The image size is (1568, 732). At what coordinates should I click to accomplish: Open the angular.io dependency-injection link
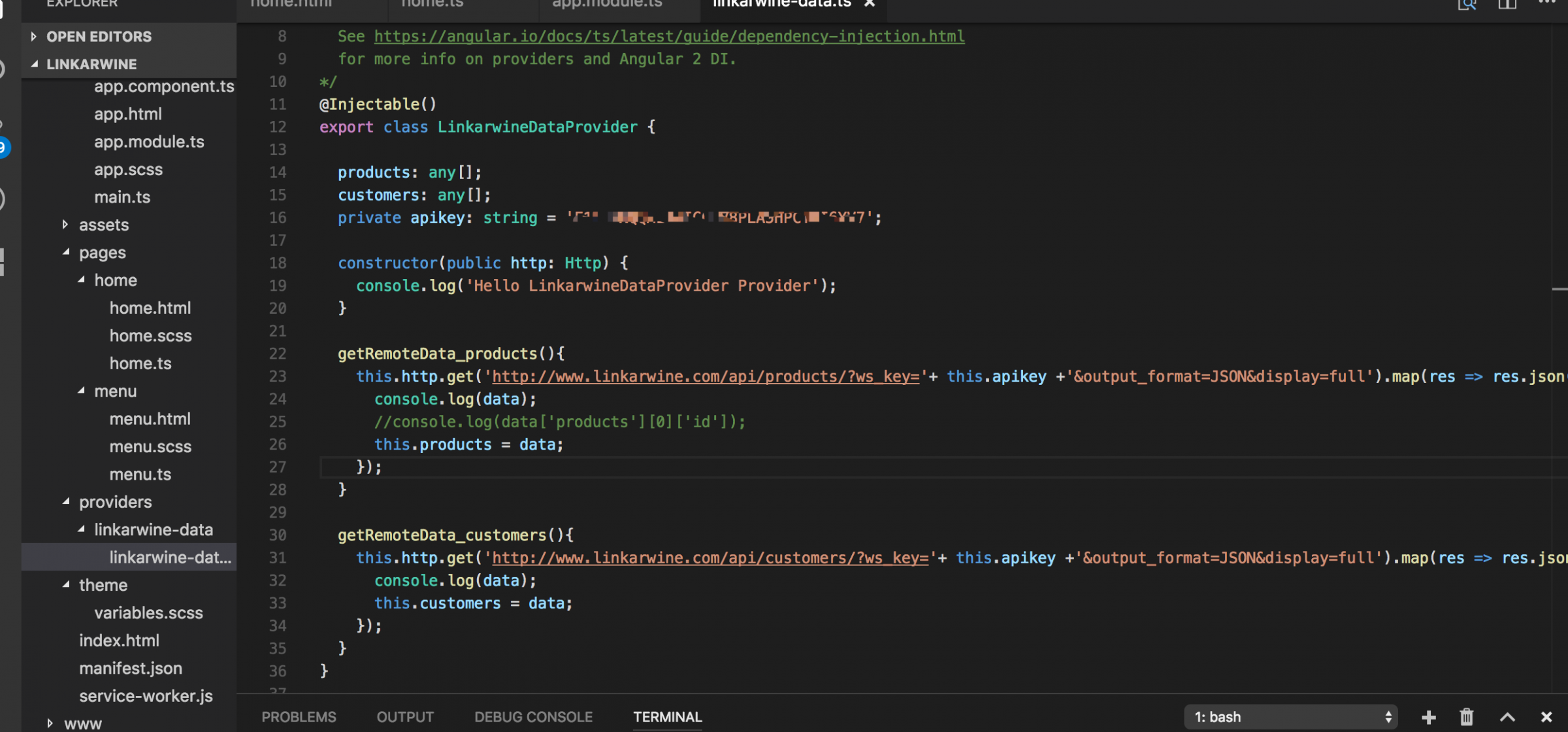[x=668, y=37]
